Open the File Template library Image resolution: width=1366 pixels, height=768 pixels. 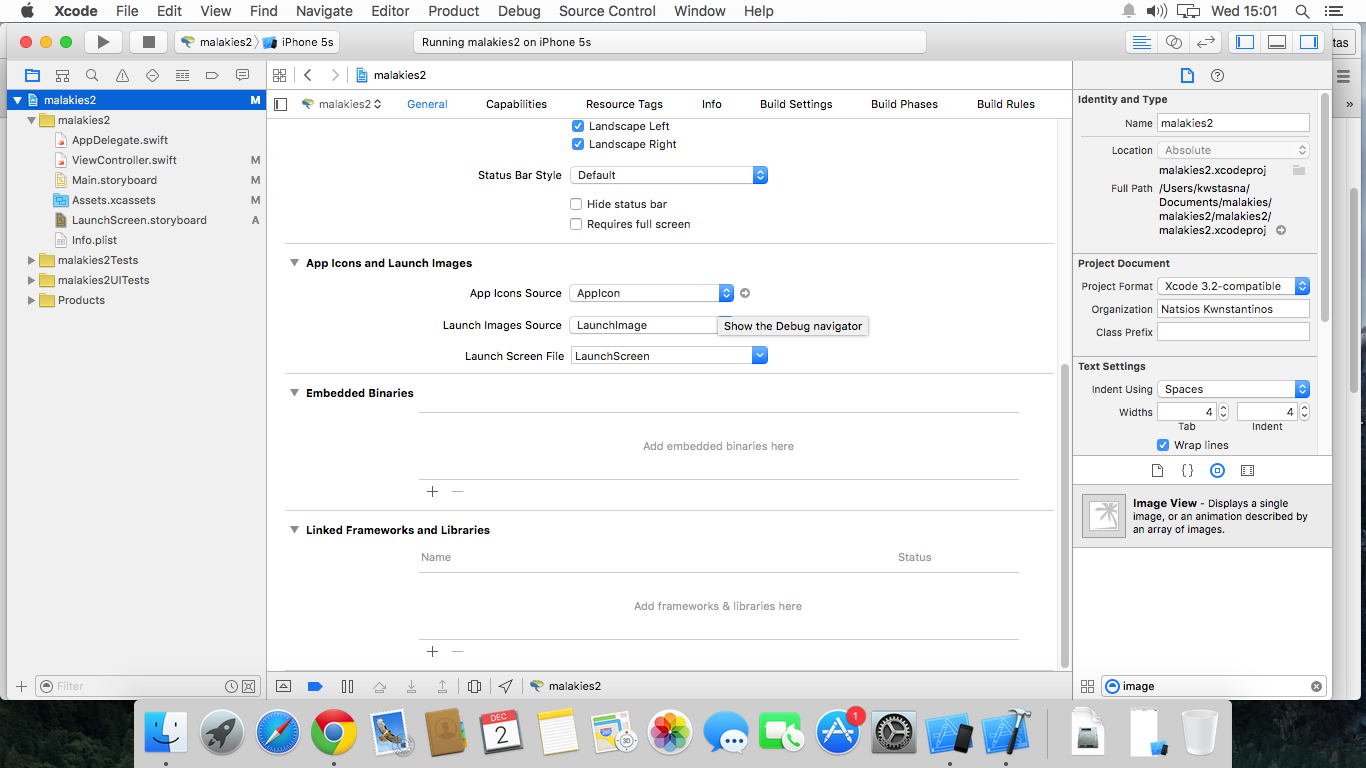(x=1157, y=470)
